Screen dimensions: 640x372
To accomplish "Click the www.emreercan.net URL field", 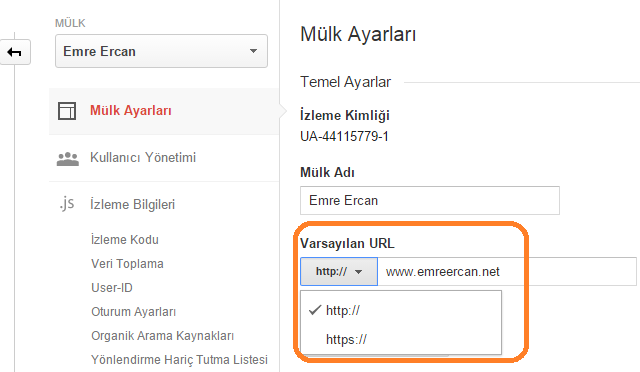I will 507,272.
